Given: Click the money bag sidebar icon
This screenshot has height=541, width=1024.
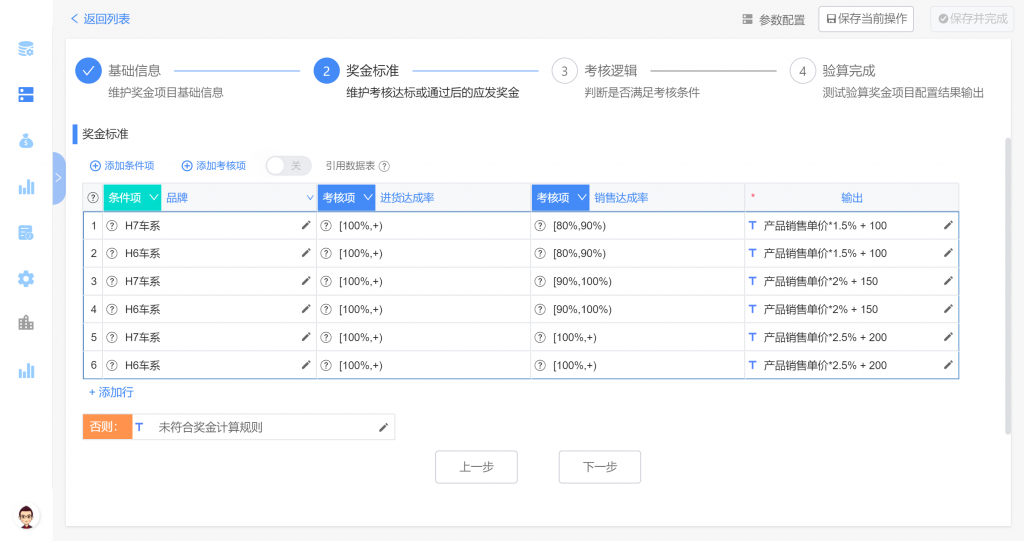Looking at the screenshot, I should [26, 141].
